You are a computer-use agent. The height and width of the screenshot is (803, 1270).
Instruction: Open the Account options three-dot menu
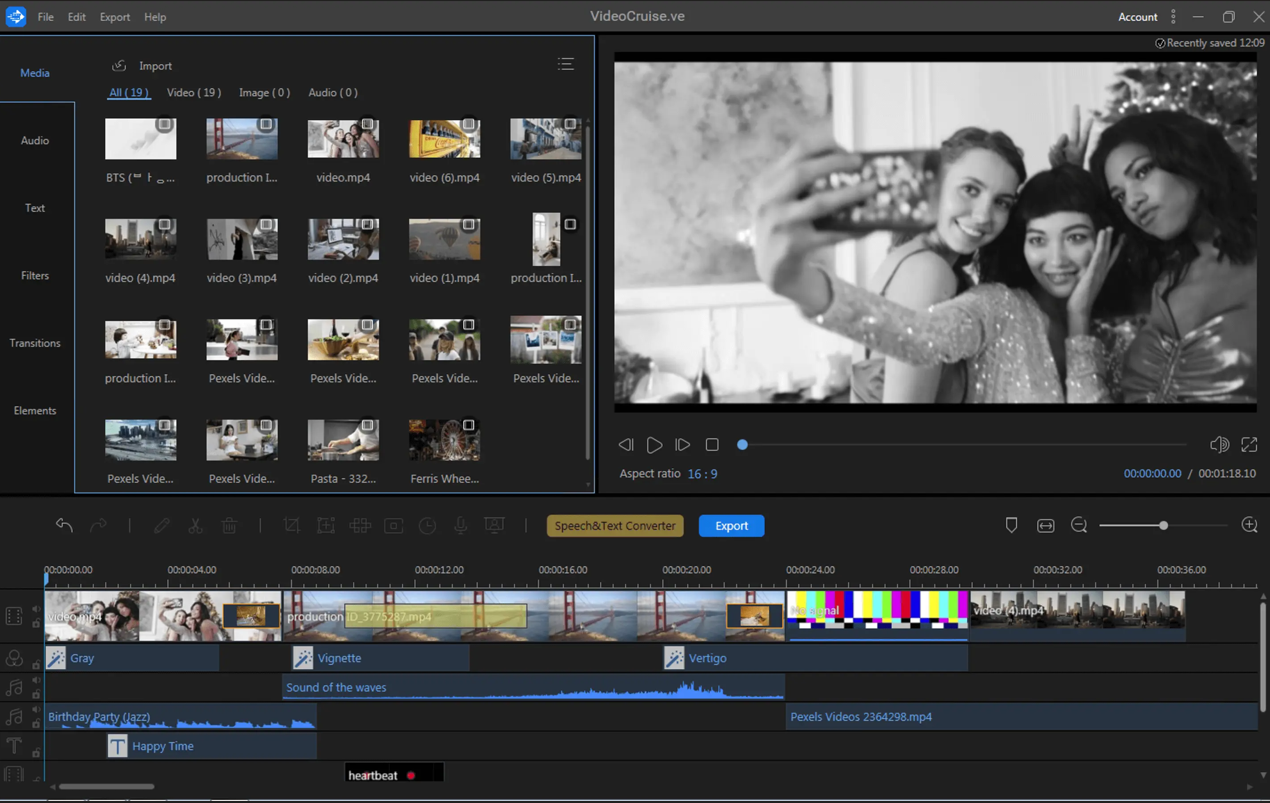(x=1173, y=17)
